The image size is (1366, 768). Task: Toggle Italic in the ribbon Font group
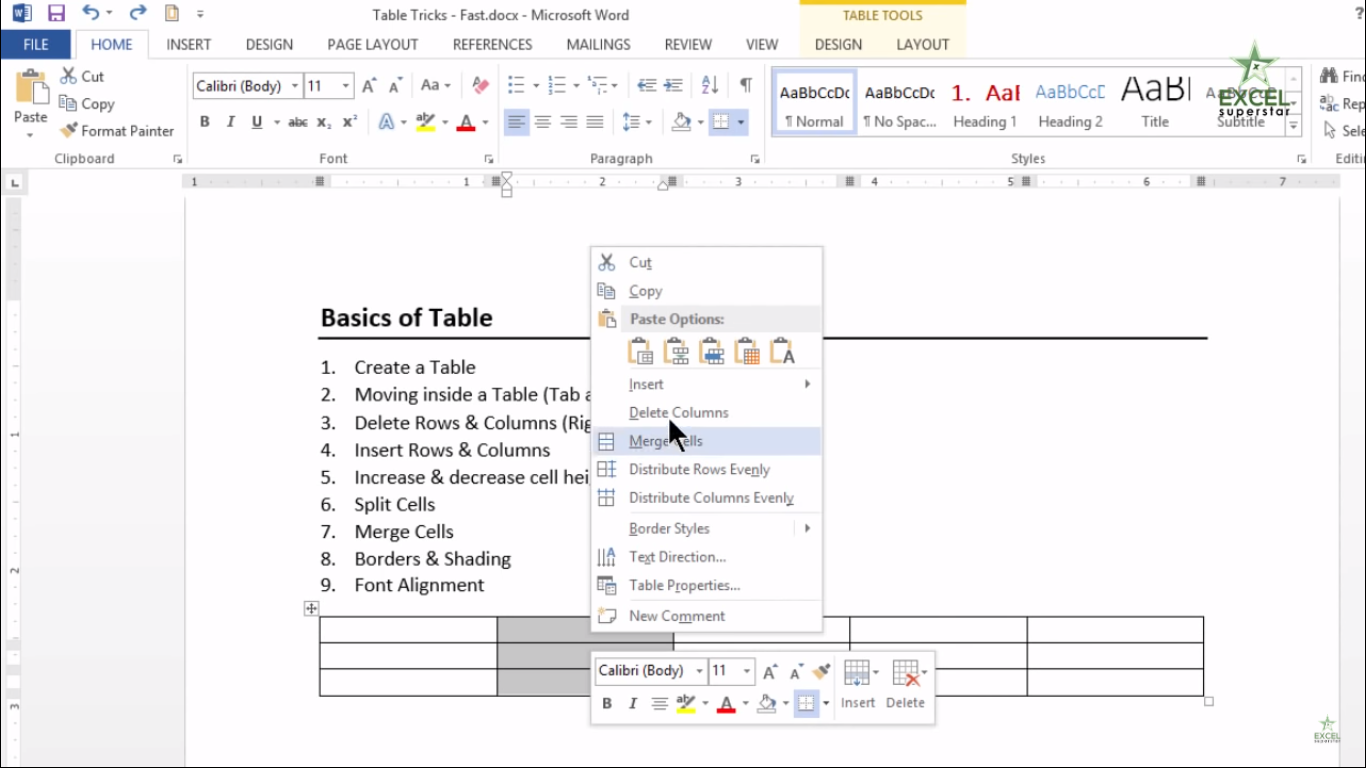click(231, 122)
